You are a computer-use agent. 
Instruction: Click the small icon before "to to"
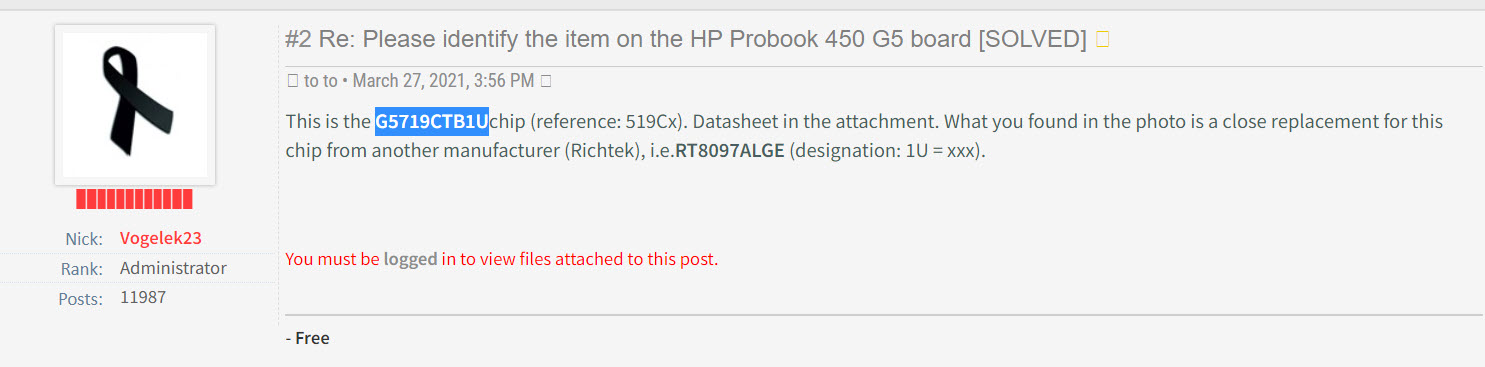pos(292,80)
